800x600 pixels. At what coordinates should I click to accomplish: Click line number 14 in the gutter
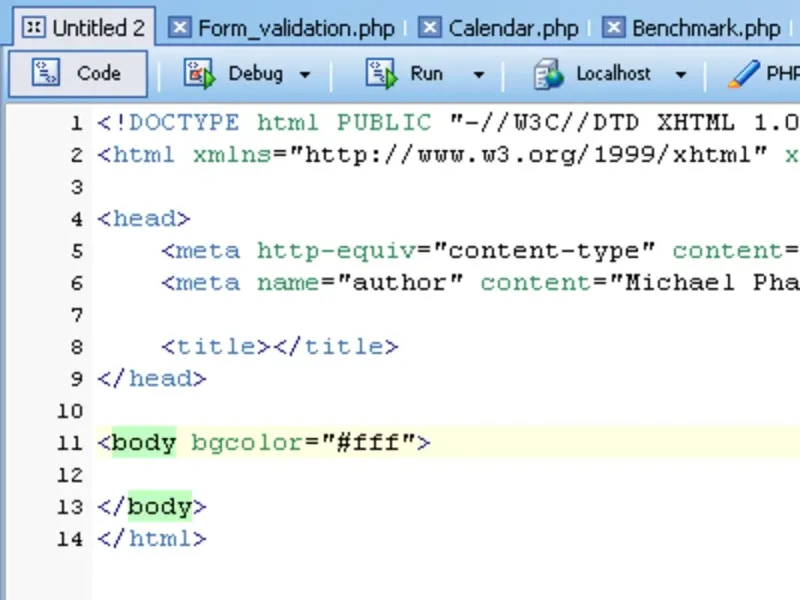tap(70, 539)
